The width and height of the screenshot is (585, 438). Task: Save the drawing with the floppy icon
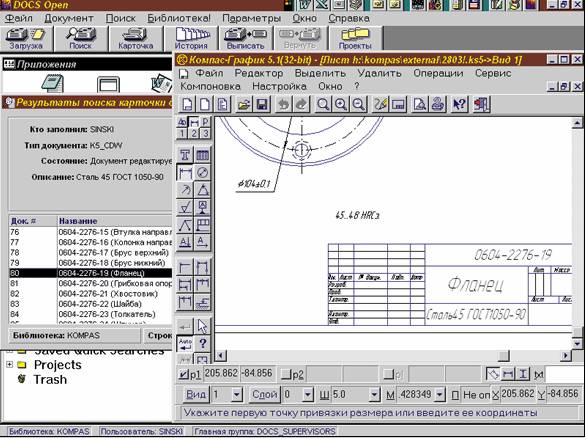[x=262, y=104]
